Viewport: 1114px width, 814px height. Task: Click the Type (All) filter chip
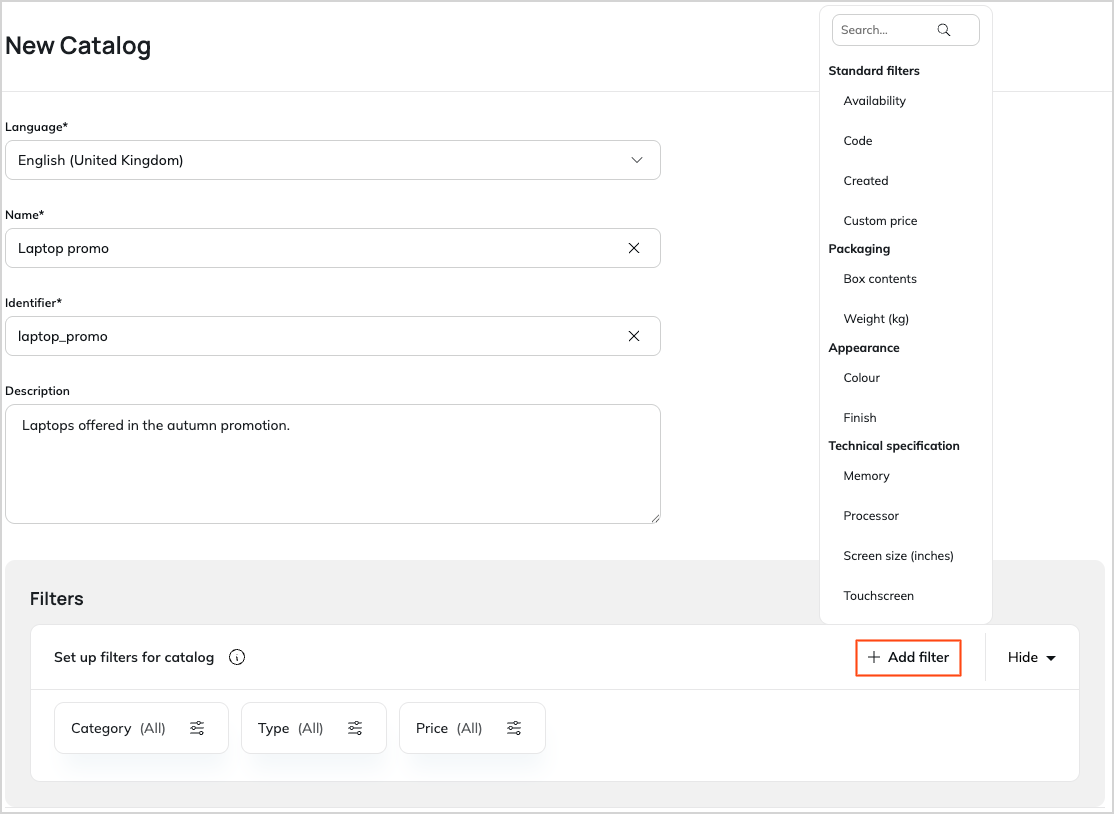tap(314, 728)
